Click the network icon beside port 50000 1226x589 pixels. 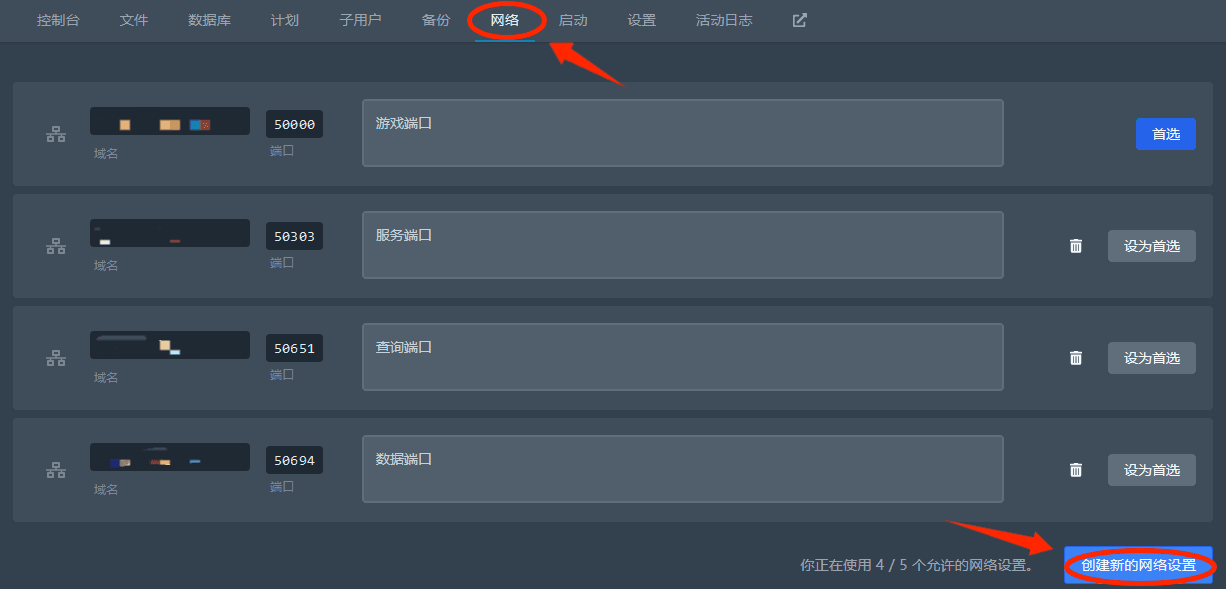click(x=56, y=134)
